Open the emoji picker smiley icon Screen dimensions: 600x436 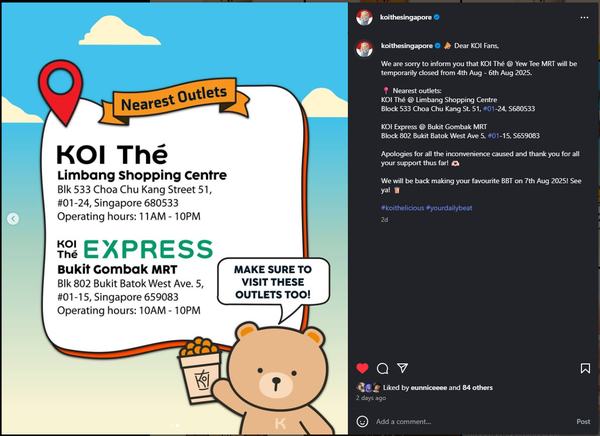(x=362, y=421)
